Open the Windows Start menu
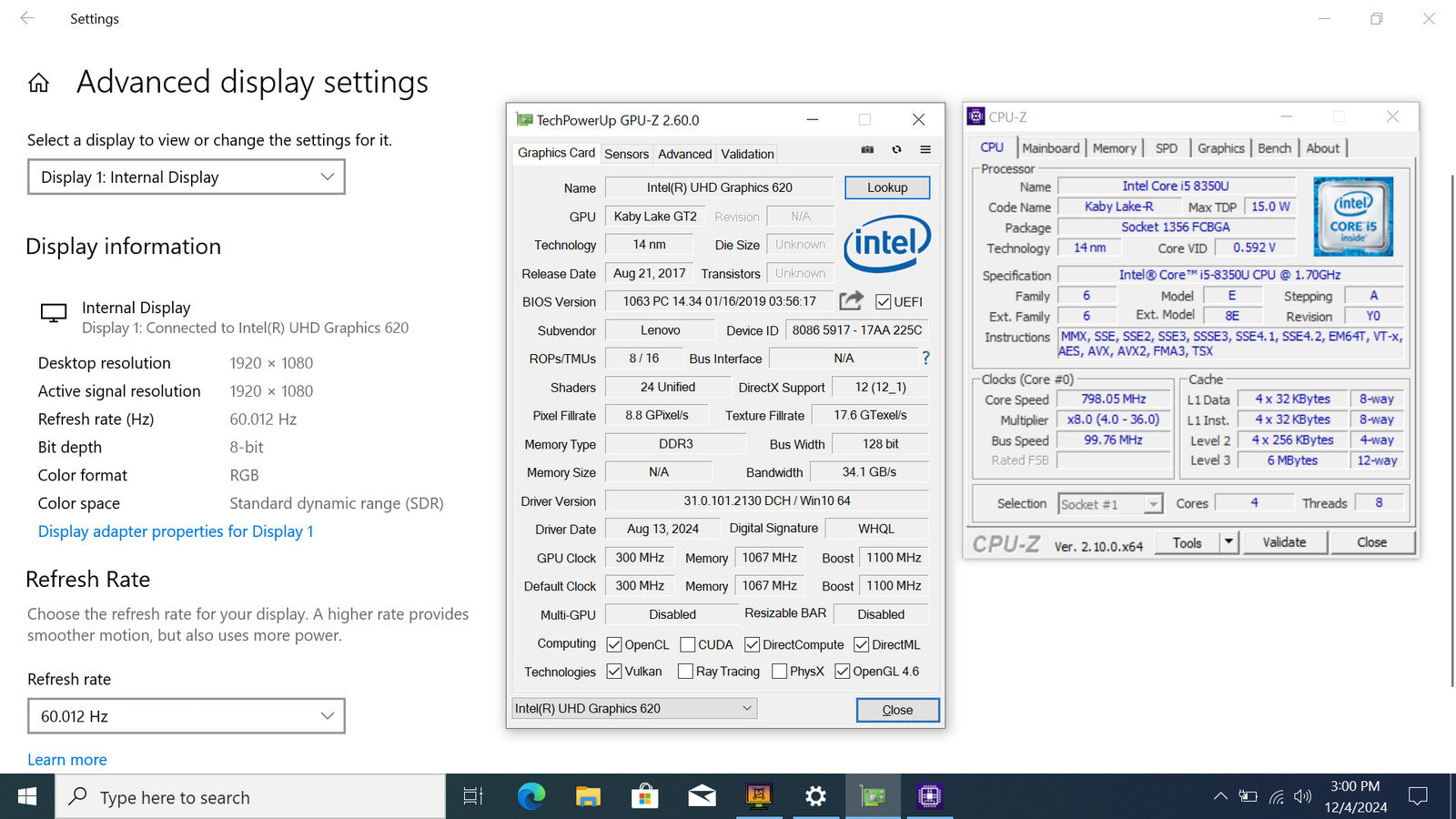This screenshot has height=819, width=1456. [27, 796]
